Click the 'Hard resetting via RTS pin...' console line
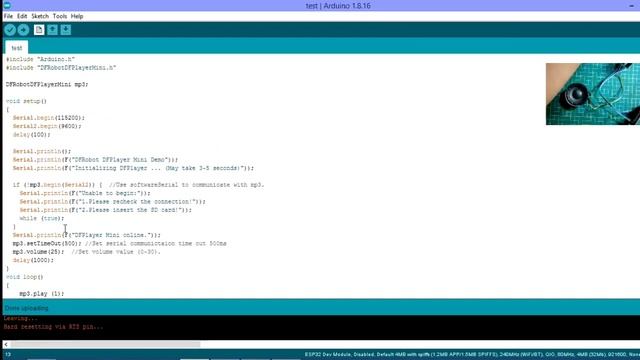 [x=53, y=327]
